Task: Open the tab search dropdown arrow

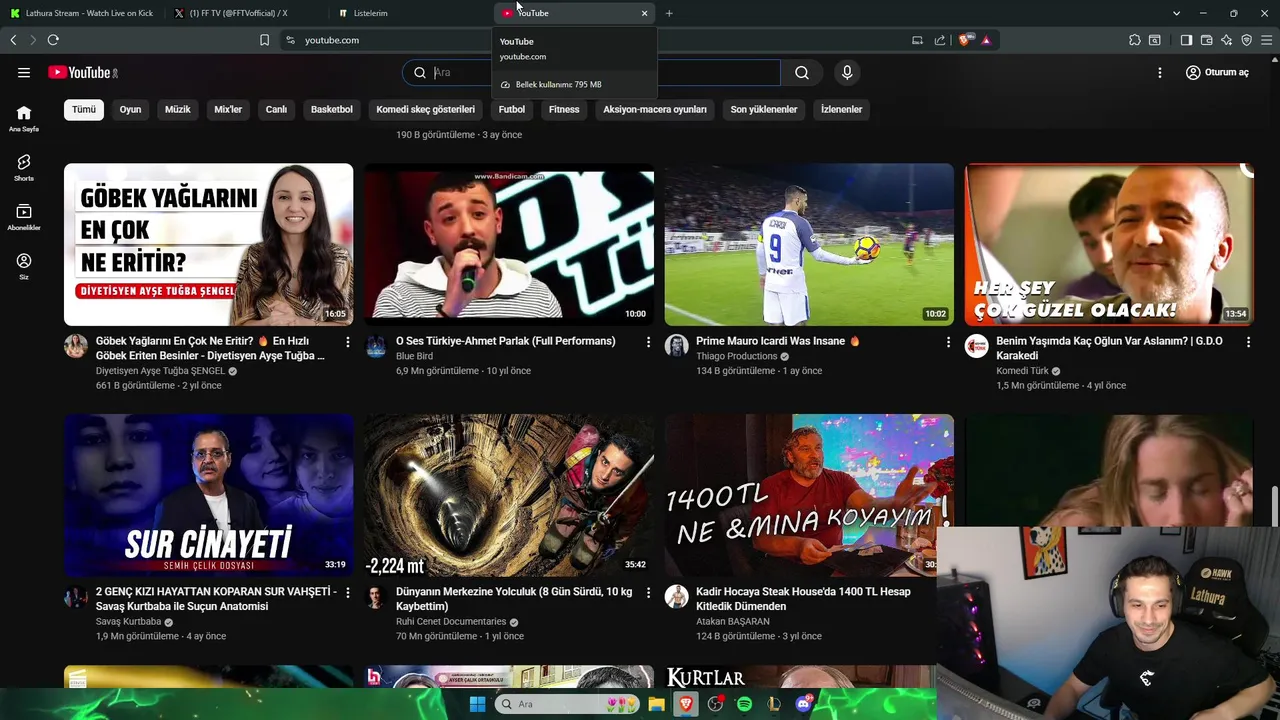Action: point(1176,13)
